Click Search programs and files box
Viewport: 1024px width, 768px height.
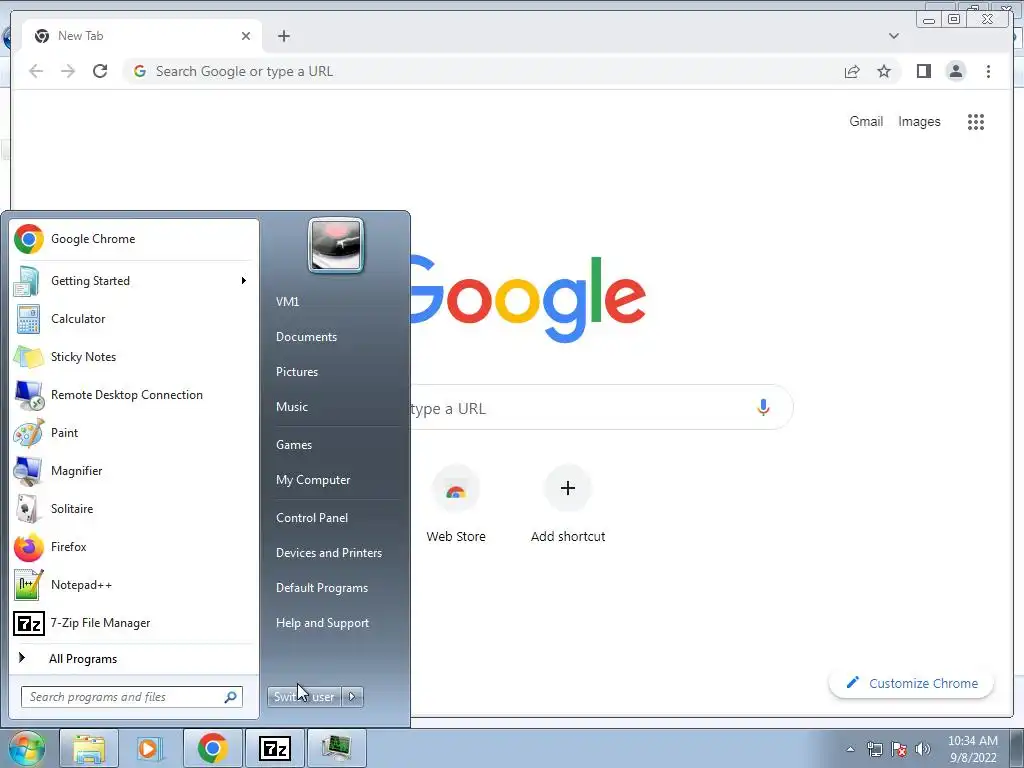coord(132,697)
